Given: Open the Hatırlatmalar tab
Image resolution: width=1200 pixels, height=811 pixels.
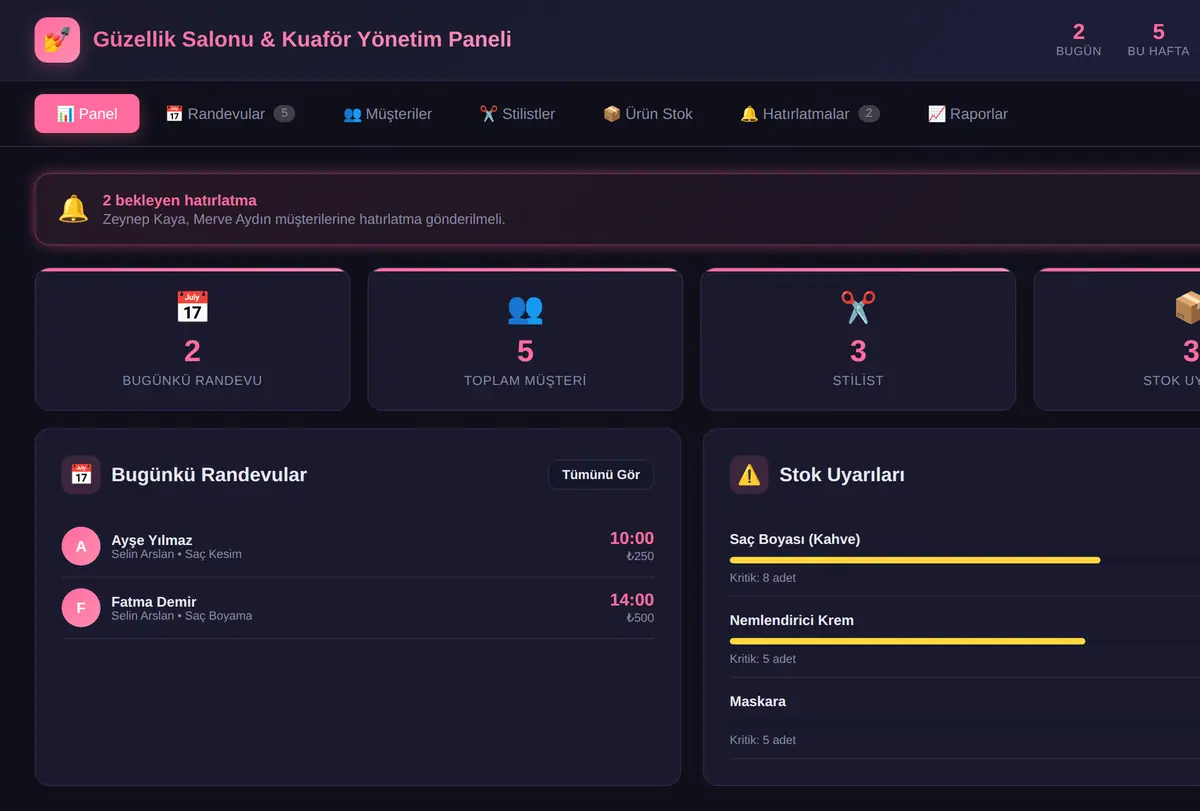Looking at the screenshot, I should coord(809,114).
